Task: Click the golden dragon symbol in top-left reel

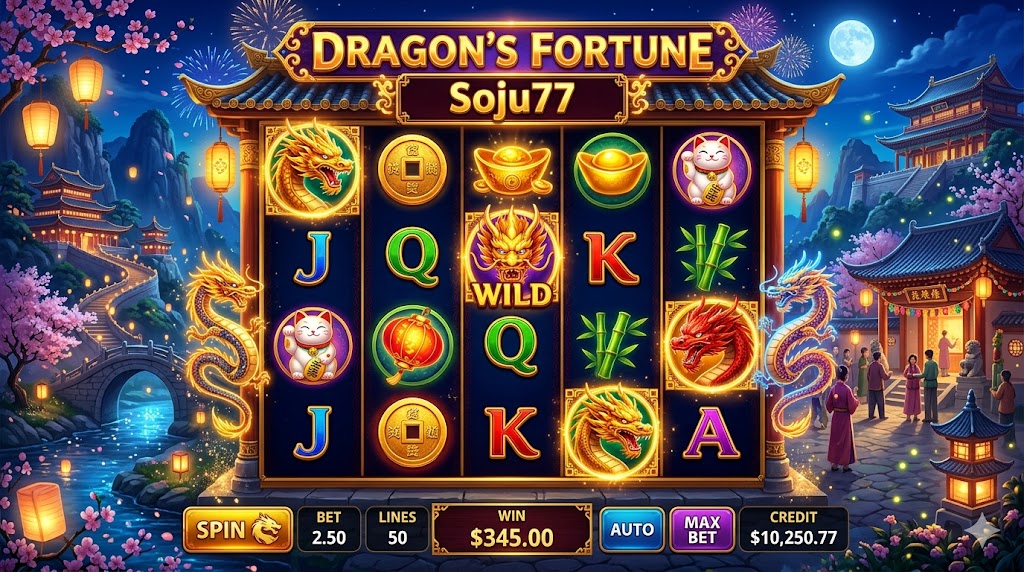Action: pos(312,168)
